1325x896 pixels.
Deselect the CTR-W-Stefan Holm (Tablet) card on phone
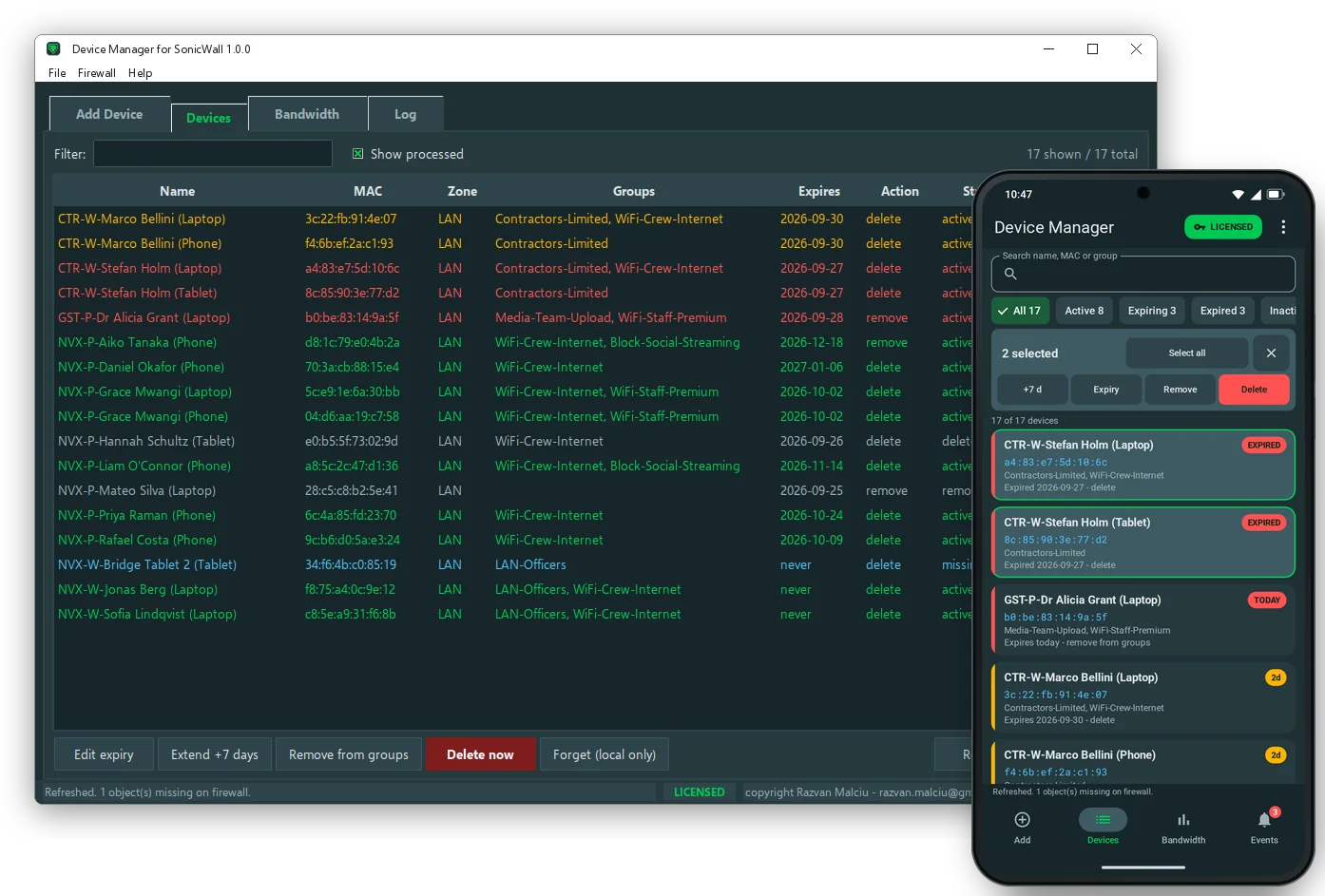point(1143,543)
